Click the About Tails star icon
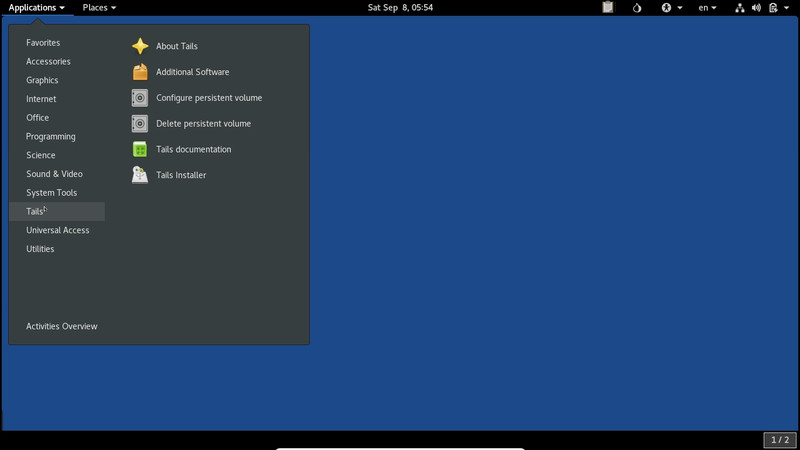 [x=140, y=46]
